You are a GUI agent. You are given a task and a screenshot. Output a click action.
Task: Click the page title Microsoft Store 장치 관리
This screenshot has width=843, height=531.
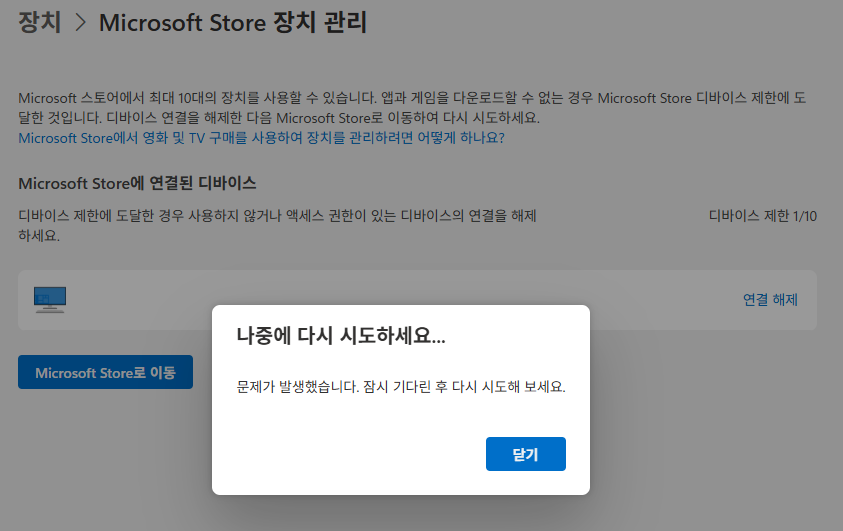tap(233, 23)
